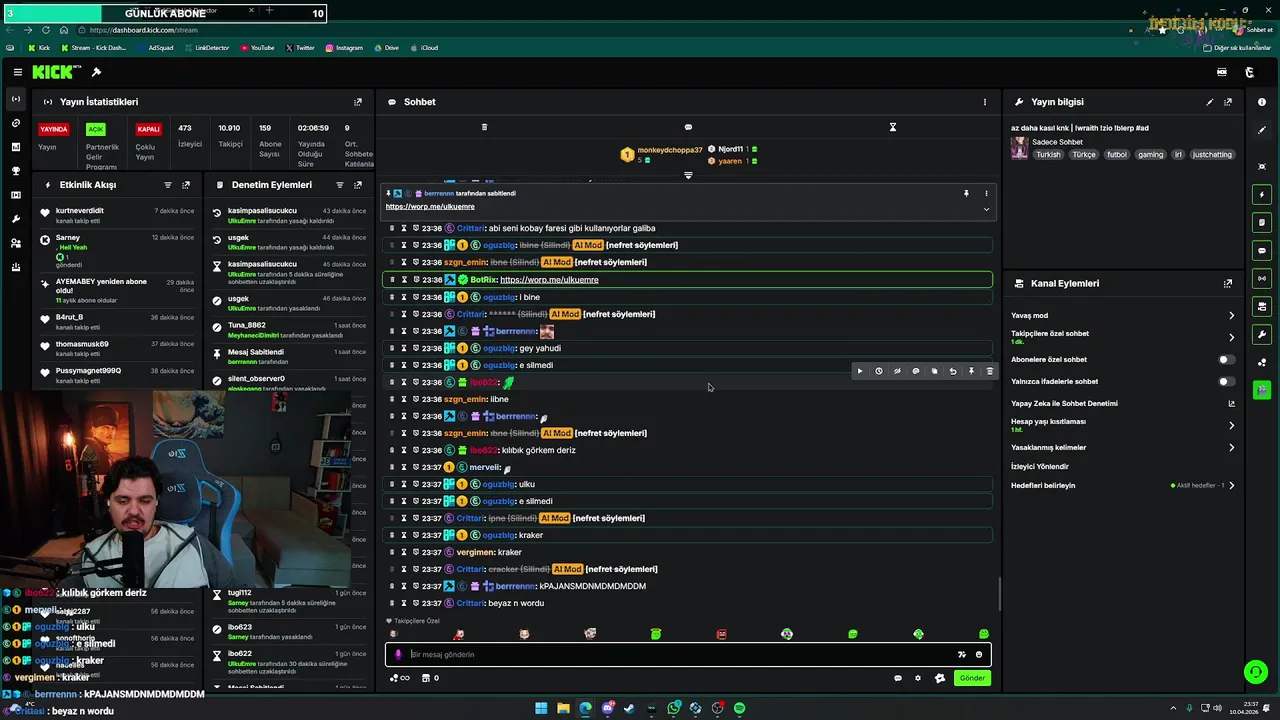Viewport: 1280px width, 720px height.
Task: Pop out the Yayın bilgisi panel
Action: [1228, 102]
